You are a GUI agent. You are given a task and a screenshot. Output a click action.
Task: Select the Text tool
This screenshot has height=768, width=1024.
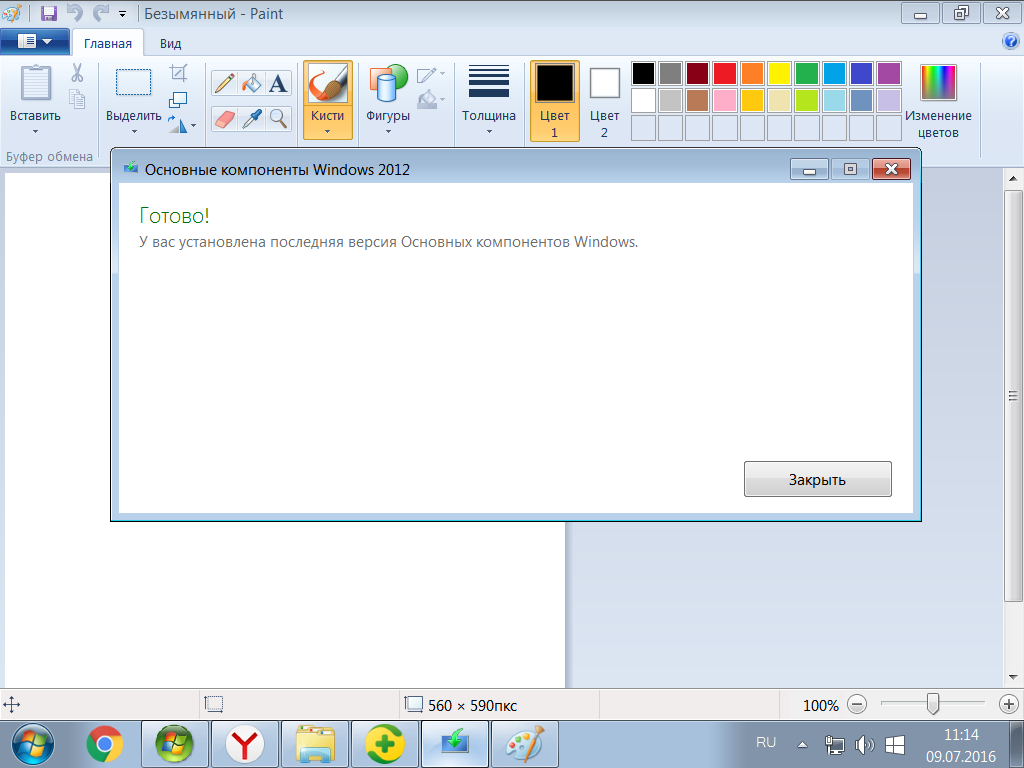(278, 84)
